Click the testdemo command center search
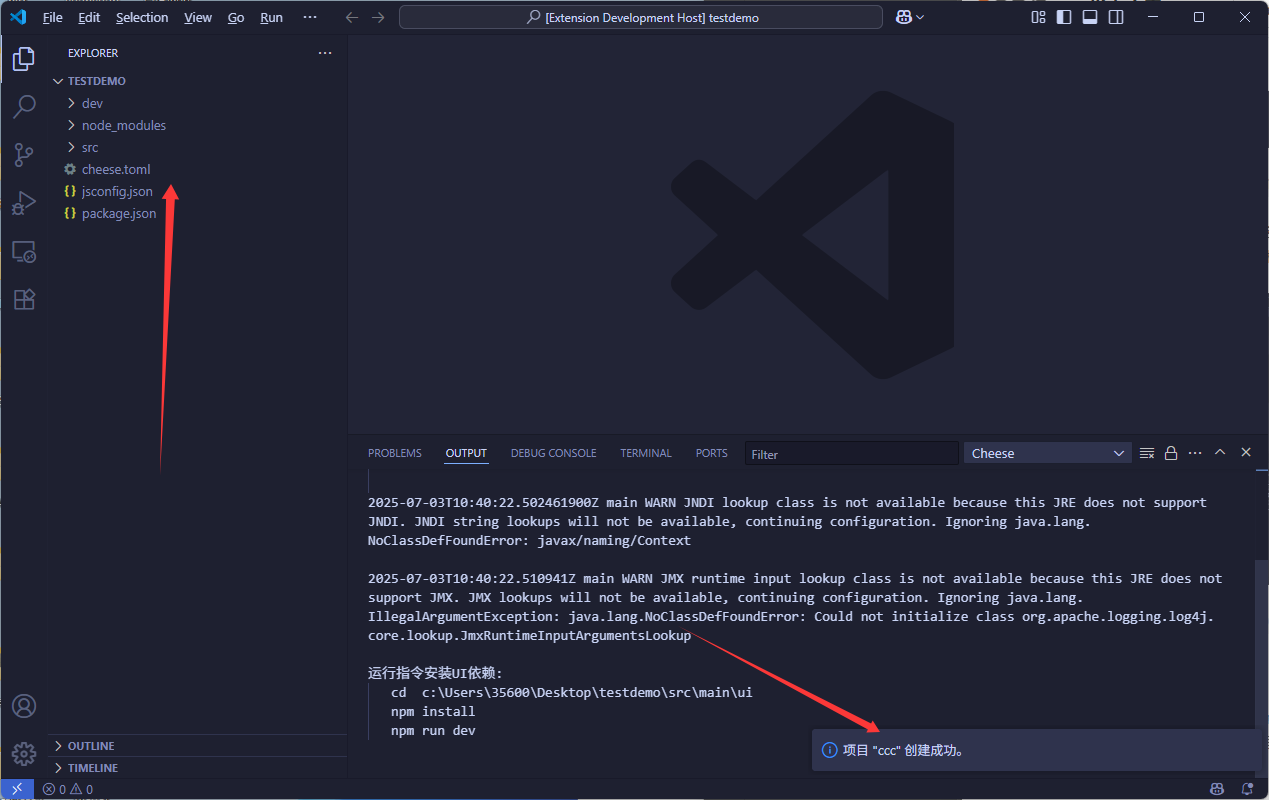Screen dimensions: 1269x800 (x=641, y=17)
